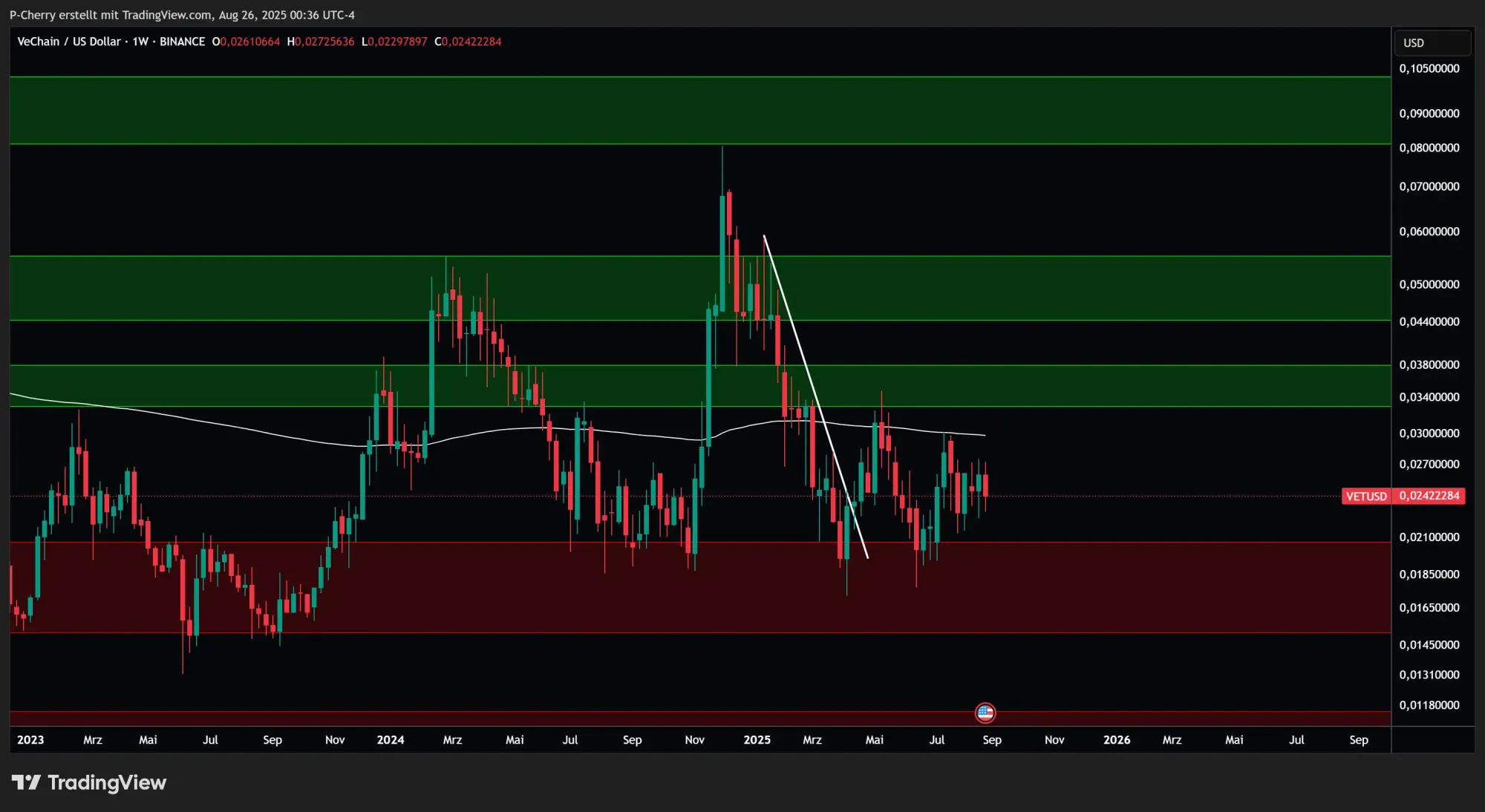Click the open value O0,02610664
This screenshot has height=812, width=1485.
(x=246, y=42)
